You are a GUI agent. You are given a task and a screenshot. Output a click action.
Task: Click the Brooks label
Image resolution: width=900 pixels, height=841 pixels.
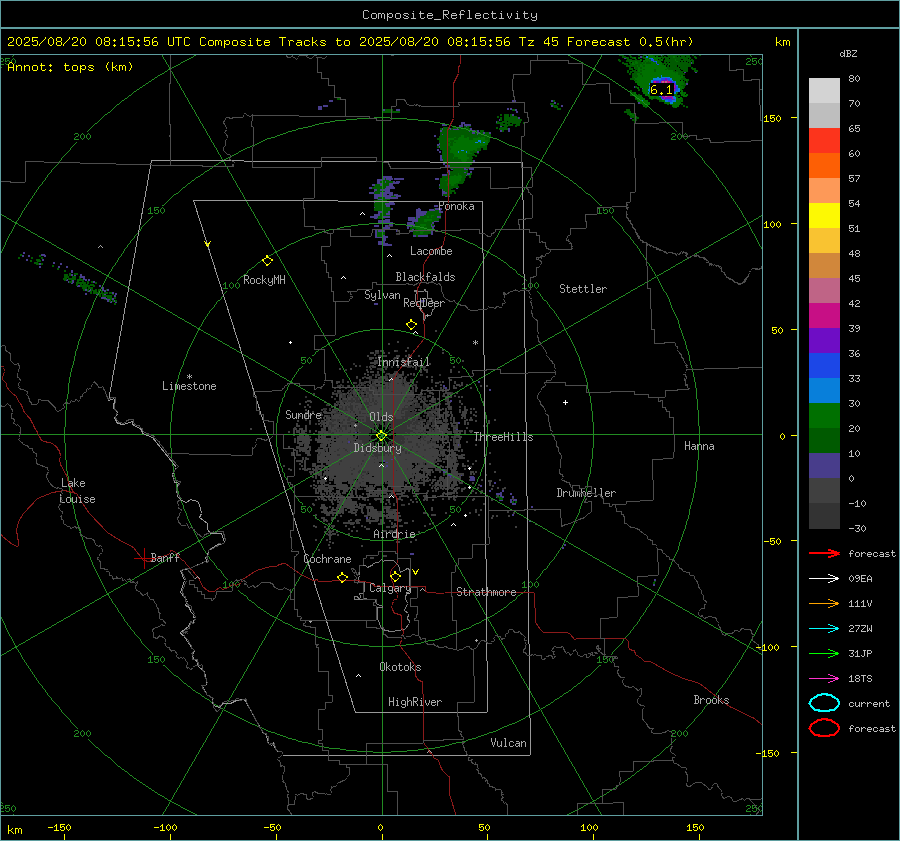pos(711,700)
